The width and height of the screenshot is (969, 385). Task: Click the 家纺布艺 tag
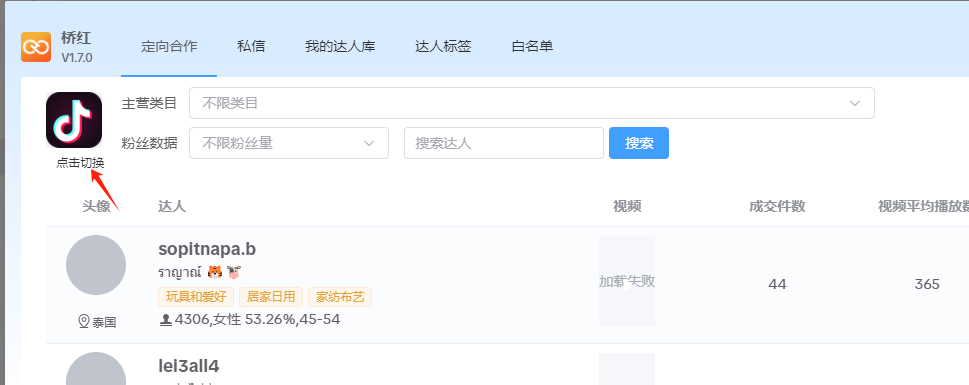point(340,297)
